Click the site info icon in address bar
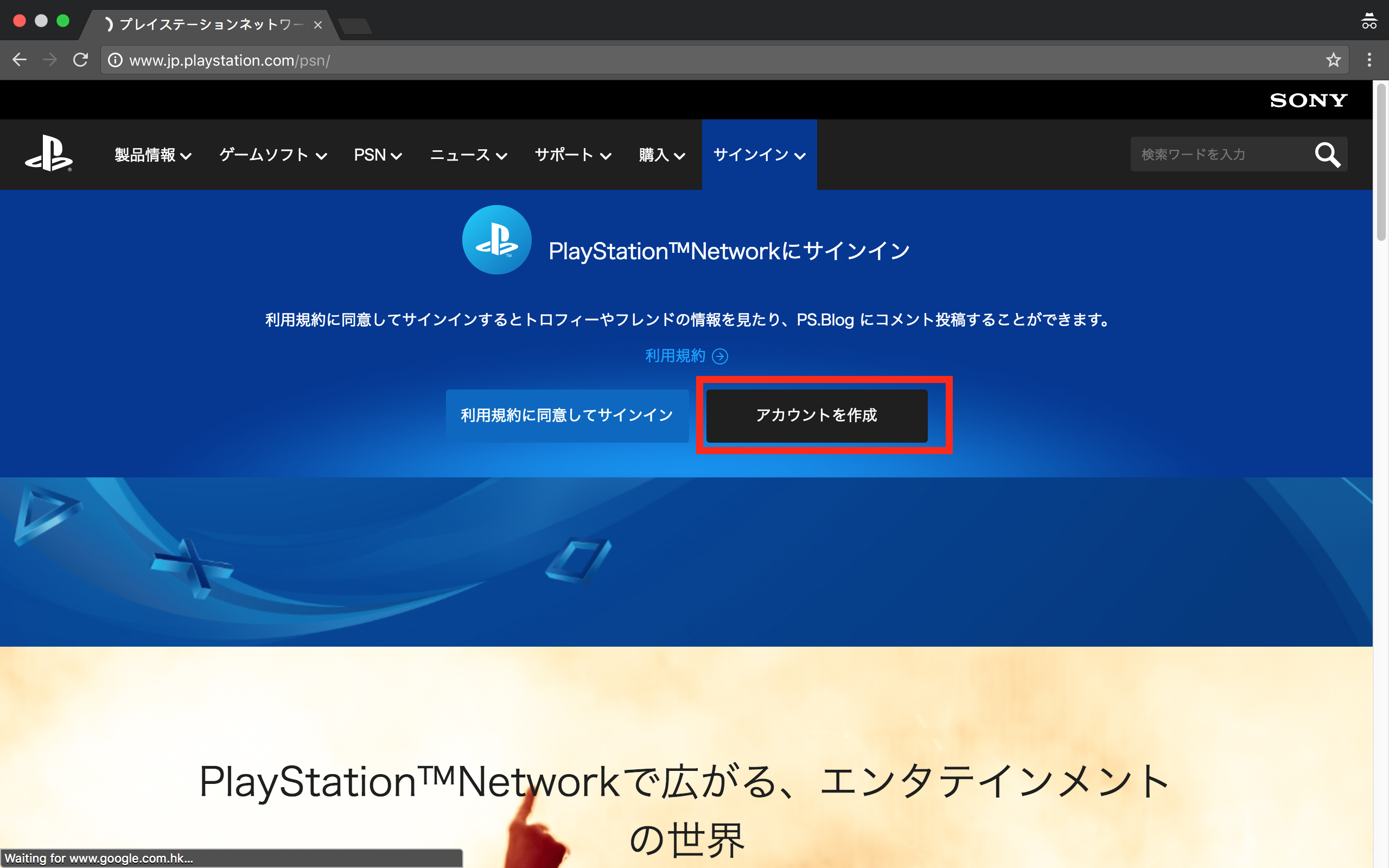Image resolution: width=1389 pixels, height=868 pixels. [115, 60]
